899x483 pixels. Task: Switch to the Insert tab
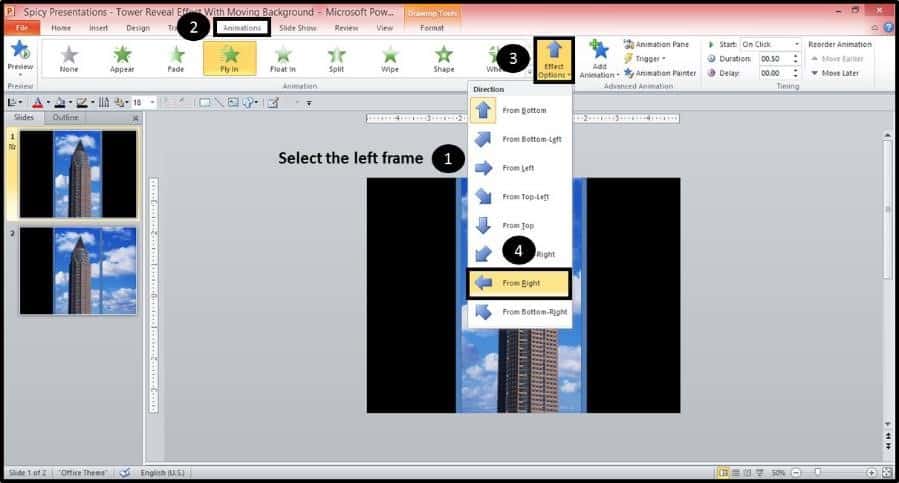point(99,28)
